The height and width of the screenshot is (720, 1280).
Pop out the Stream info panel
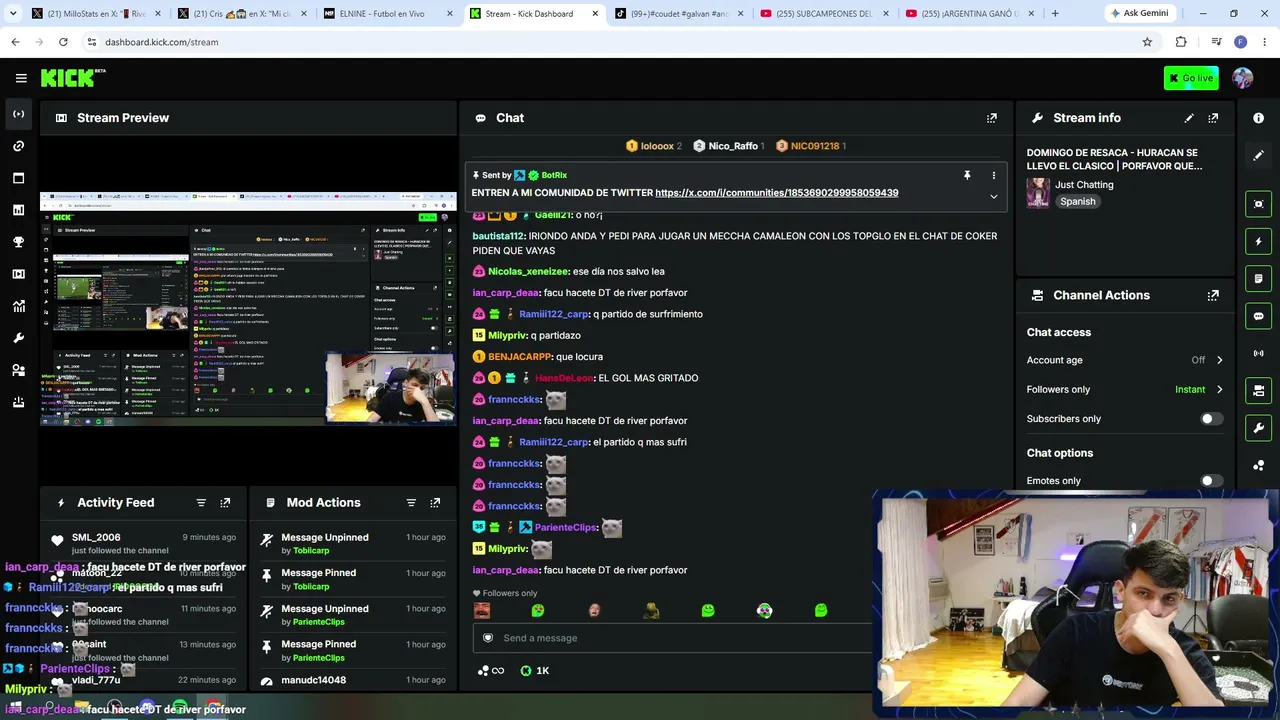(x=1213, y=118)
